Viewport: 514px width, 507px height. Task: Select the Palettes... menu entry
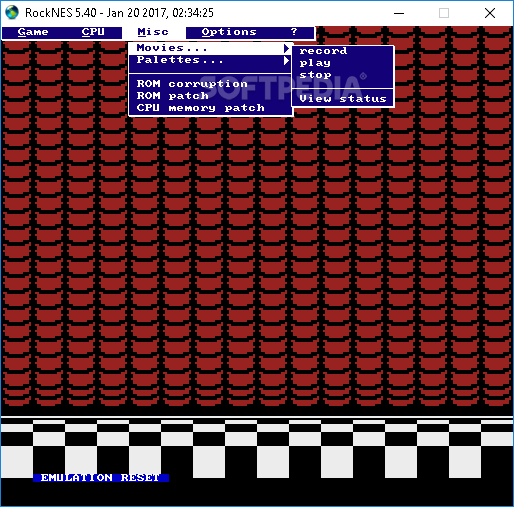coord(209,60)
